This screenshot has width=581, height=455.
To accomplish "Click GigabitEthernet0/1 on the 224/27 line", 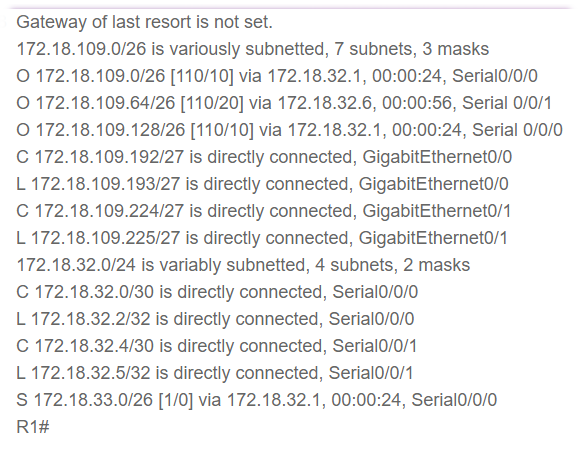I will coord(437,211).
